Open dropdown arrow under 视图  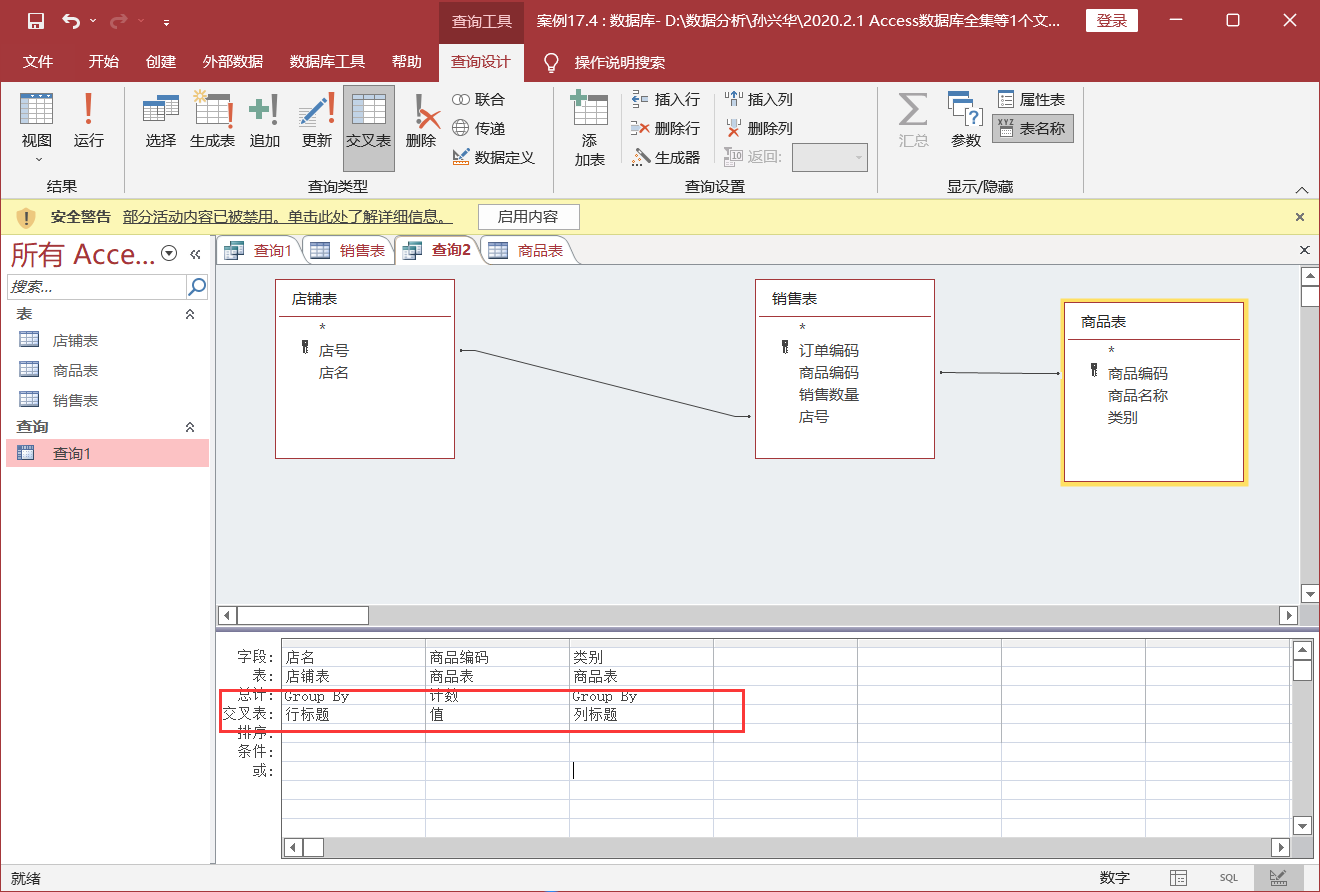[x=38, y=159]
